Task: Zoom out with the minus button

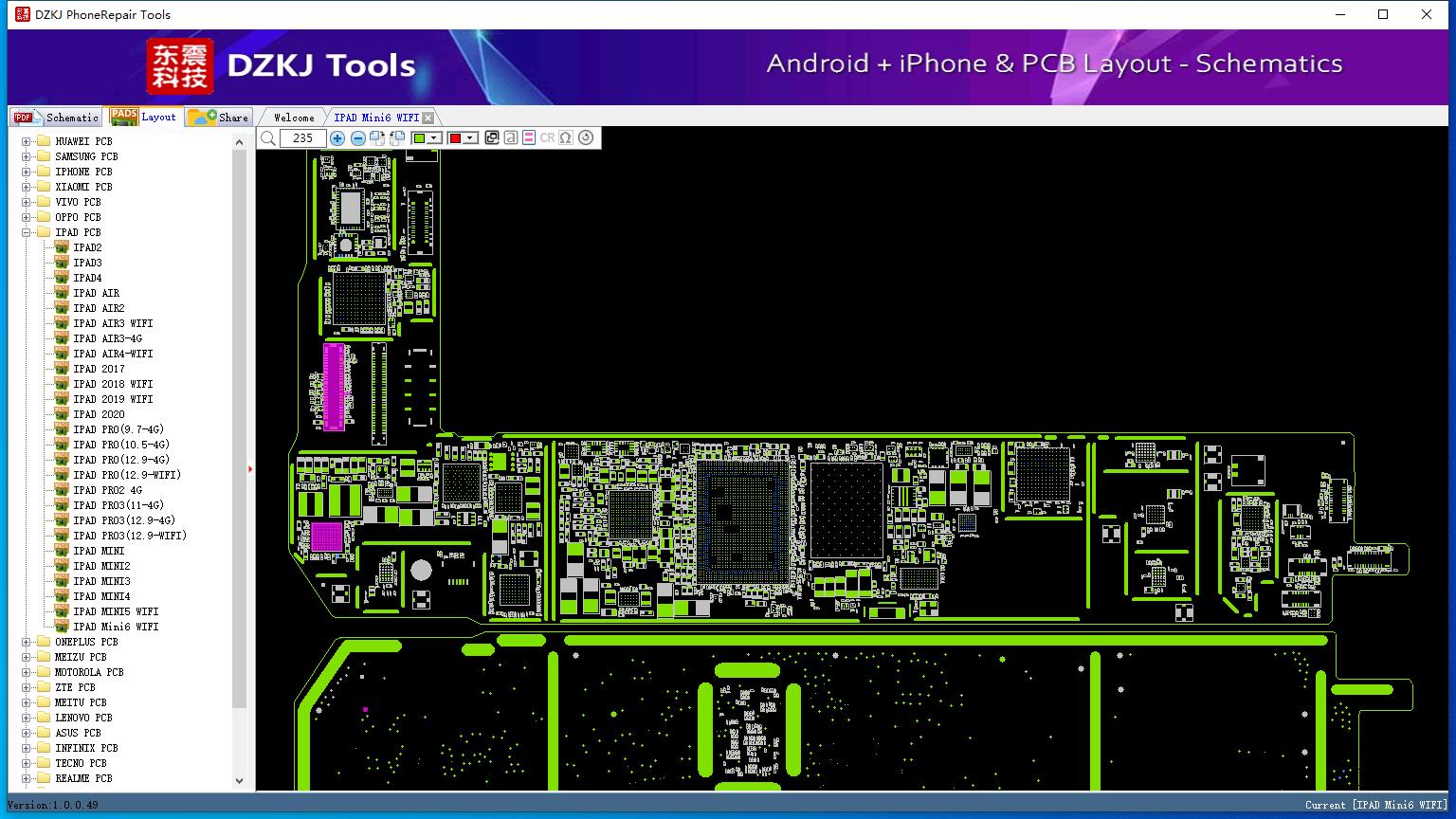Action: [357, 138]
